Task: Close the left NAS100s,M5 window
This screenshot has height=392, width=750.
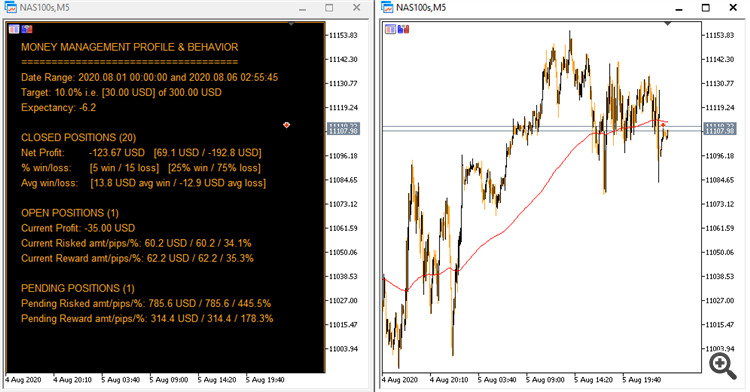Action: coord(356,8)
